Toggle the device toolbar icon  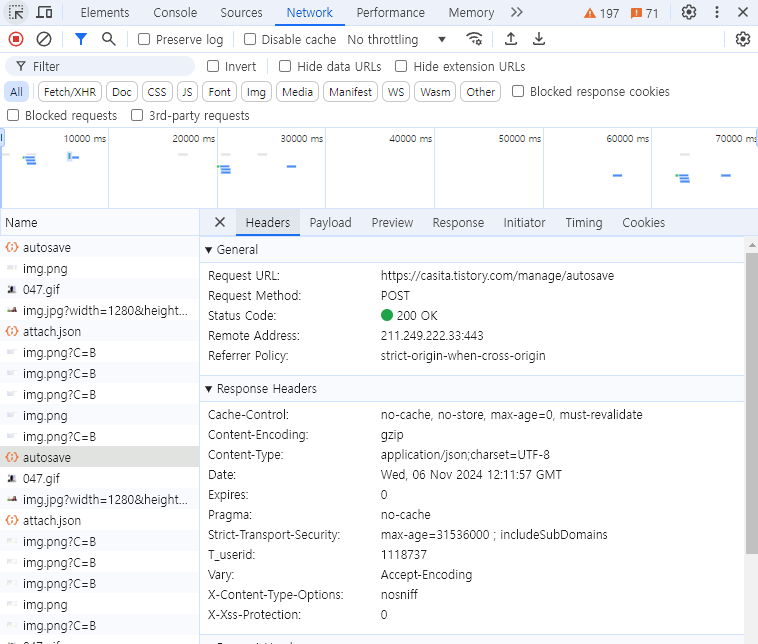tap(44, 12)
